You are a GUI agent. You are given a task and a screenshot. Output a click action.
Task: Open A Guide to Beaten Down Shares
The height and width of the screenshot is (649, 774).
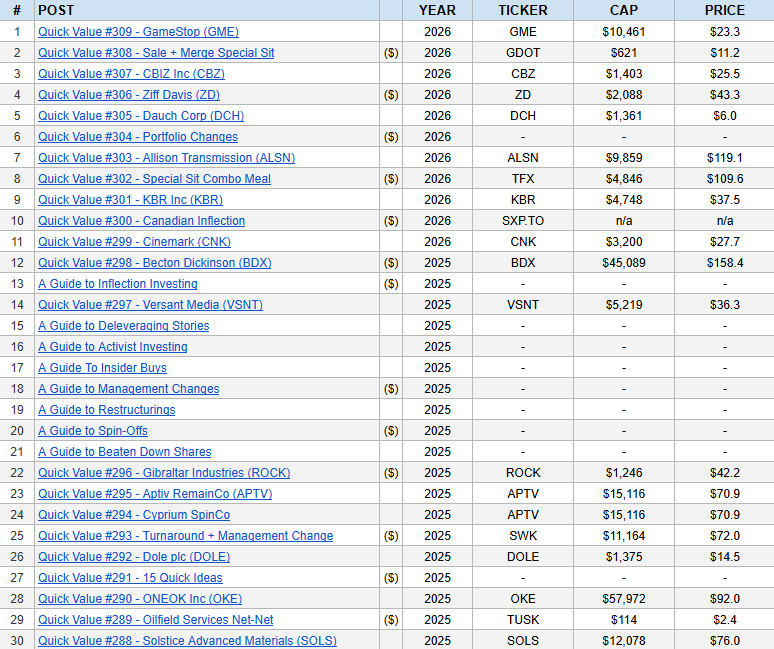tap(124, 452)
